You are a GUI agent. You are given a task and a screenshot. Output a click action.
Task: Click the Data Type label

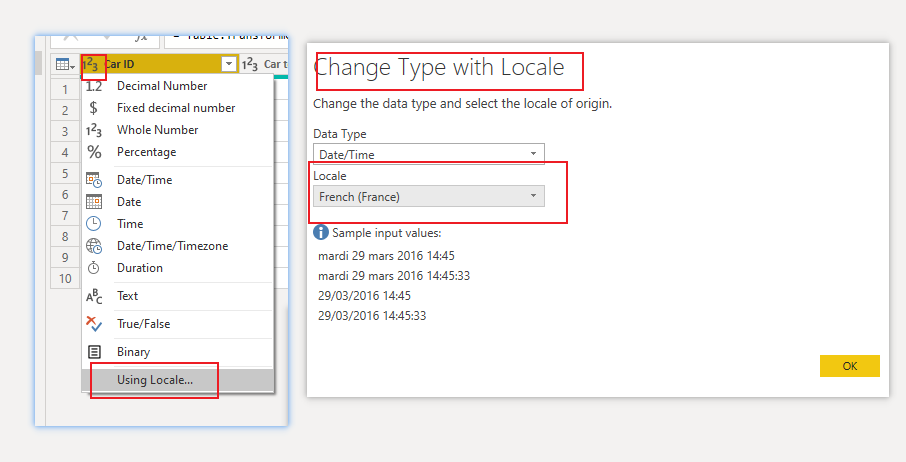pos(340,134)
